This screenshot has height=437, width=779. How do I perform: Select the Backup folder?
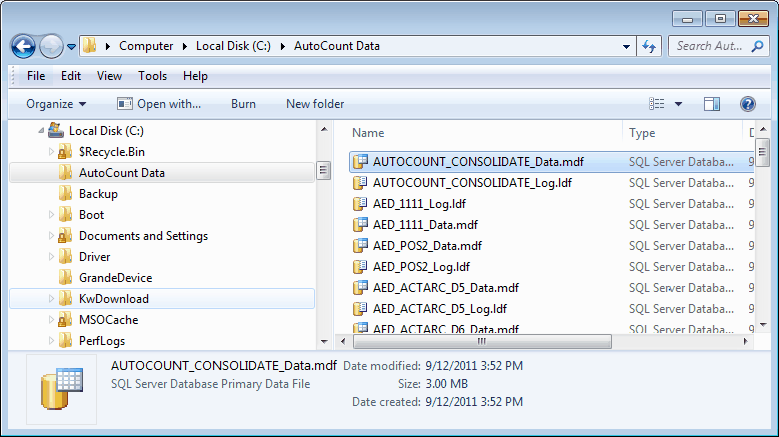(x=98, y=194)
